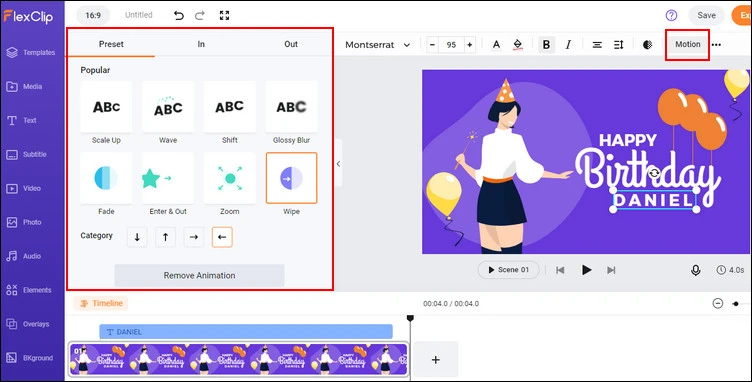
Task: Click the redo arrow icon
Action: coord(200,15)
